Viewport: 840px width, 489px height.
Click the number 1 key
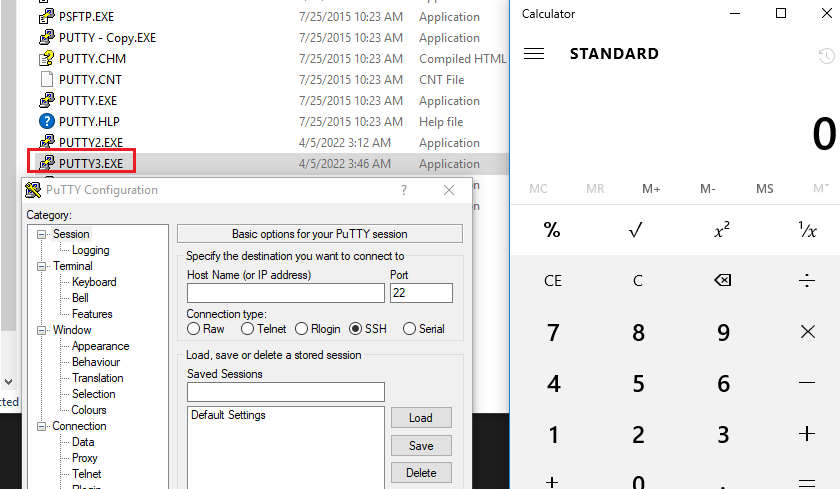[553, 434]
